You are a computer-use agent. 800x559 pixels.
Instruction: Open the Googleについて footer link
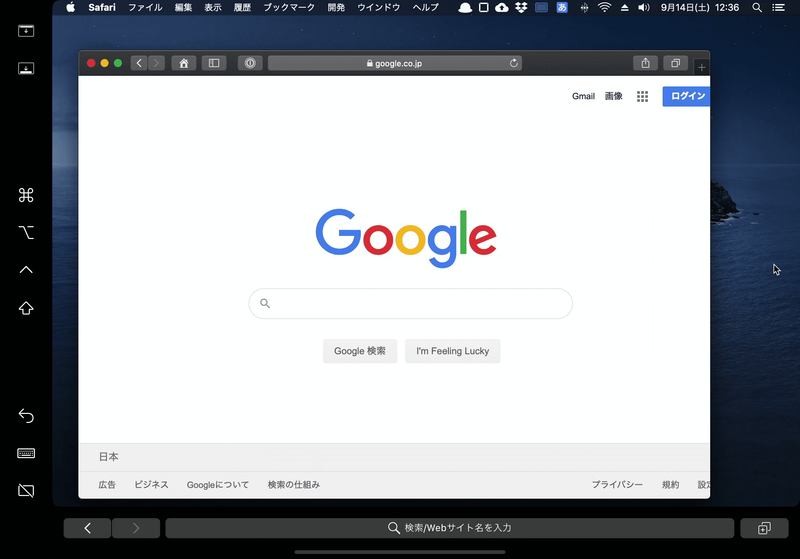218,485
